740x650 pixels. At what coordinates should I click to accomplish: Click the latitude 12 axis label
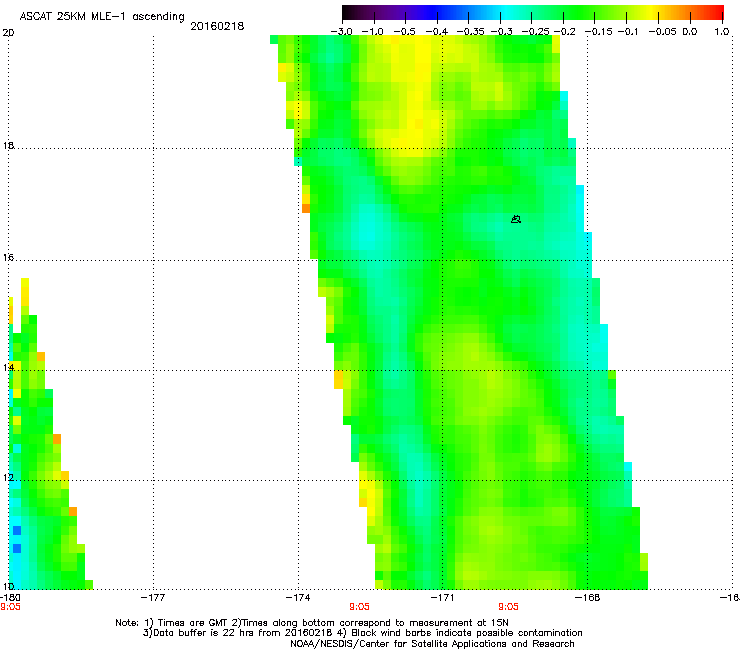[x=8, y=478]
